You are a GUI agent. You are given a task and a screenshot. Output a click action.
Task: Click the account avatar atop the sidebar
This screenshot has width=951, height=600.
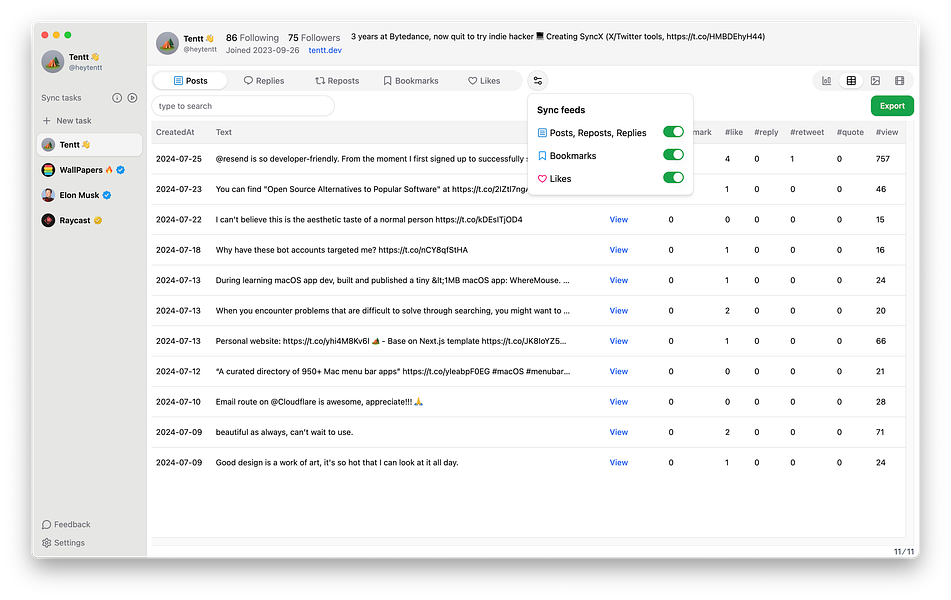click(53, 61)
